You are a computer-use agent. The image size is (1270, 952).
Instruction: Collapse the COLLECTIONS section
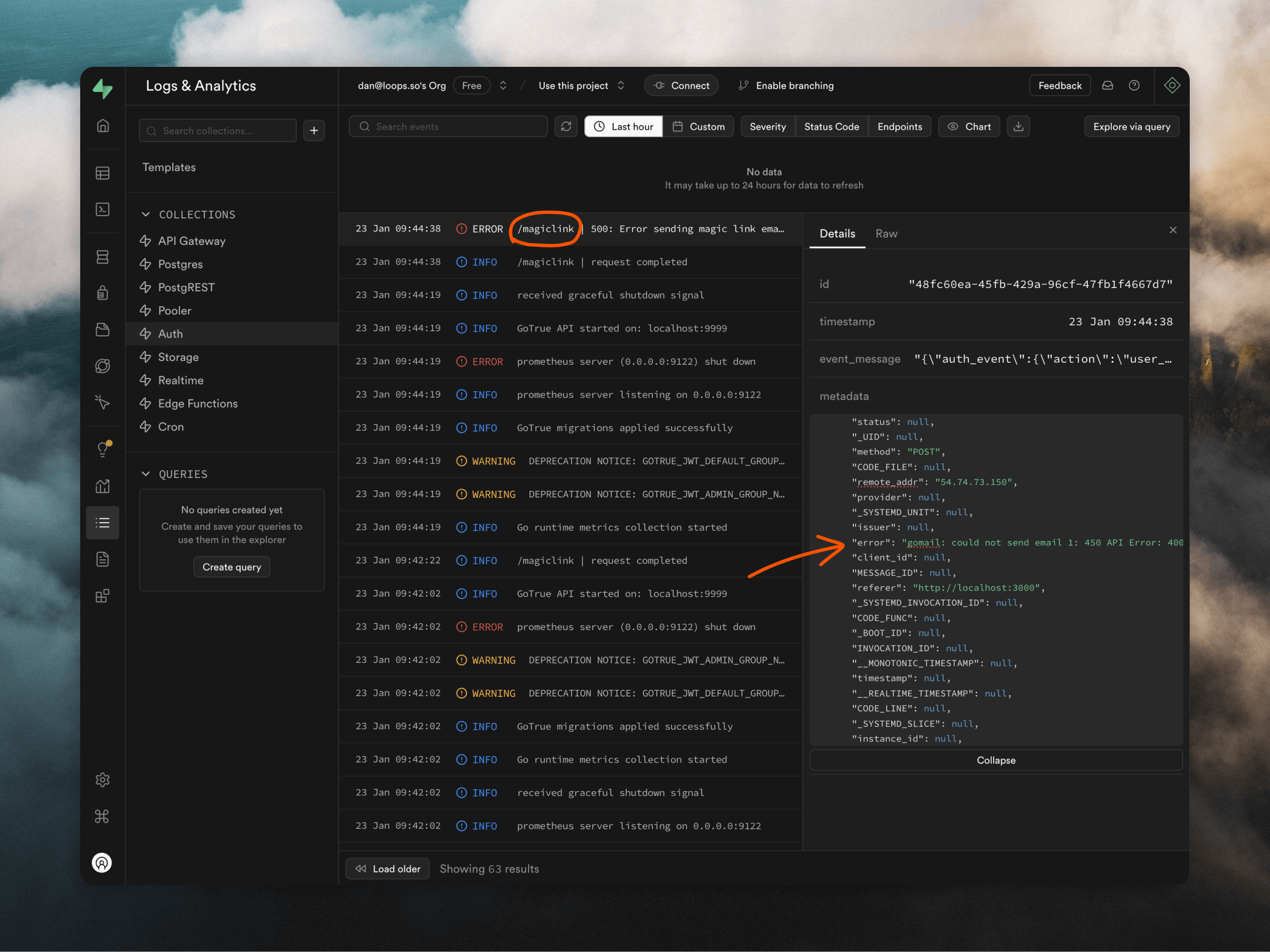pos(146,214)
